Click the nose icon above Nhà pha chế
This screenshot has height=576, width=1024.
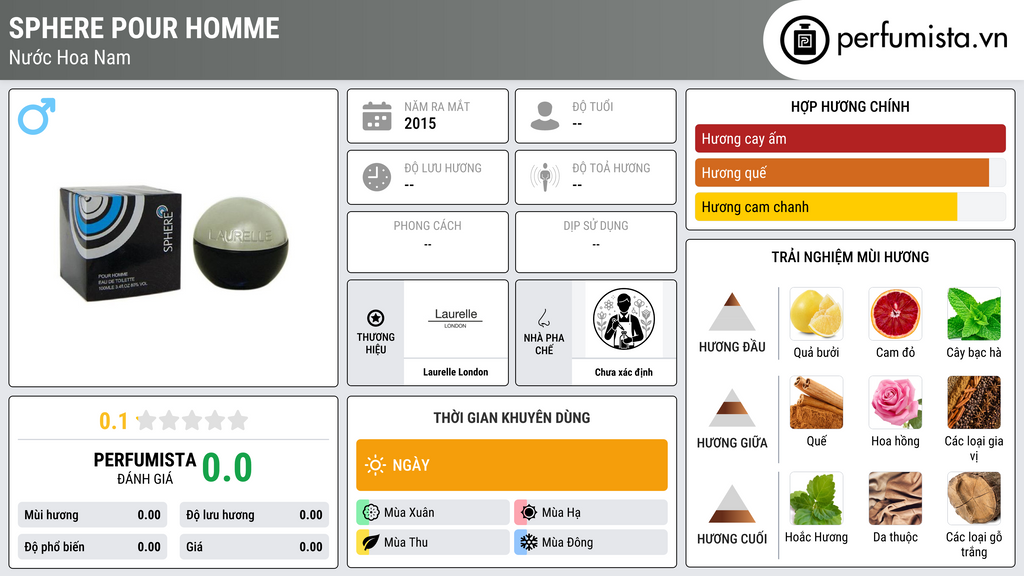click(543, 318)
